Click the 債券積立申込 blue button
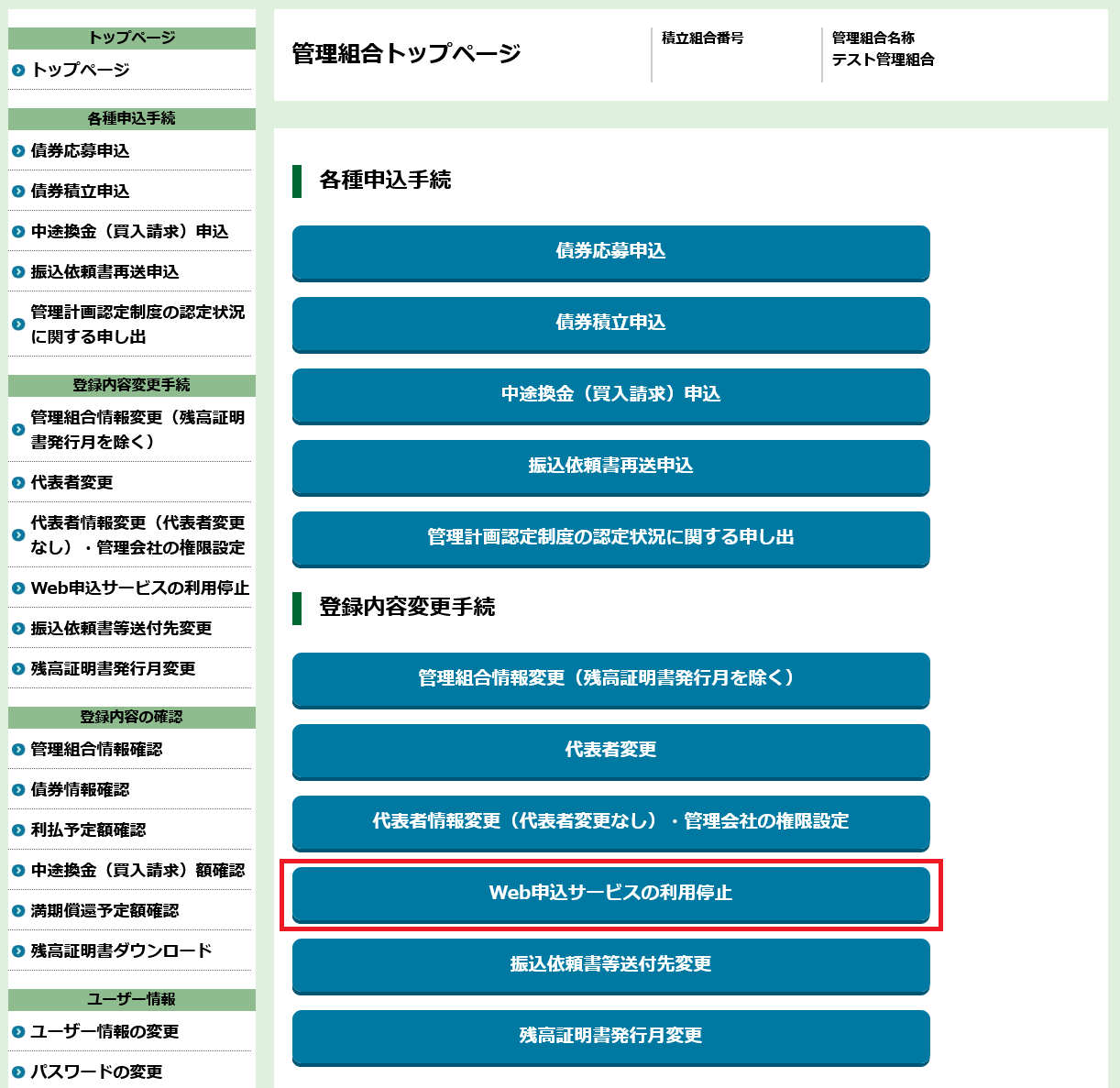Image resolution: width=1120 pixels, height=1088 pixels. coord(611,324)
